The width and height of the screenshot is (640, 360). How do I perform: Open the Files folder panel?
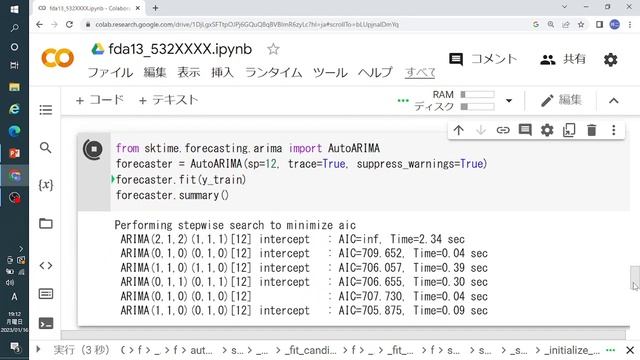pyautogui.click(x=46, y=223)
